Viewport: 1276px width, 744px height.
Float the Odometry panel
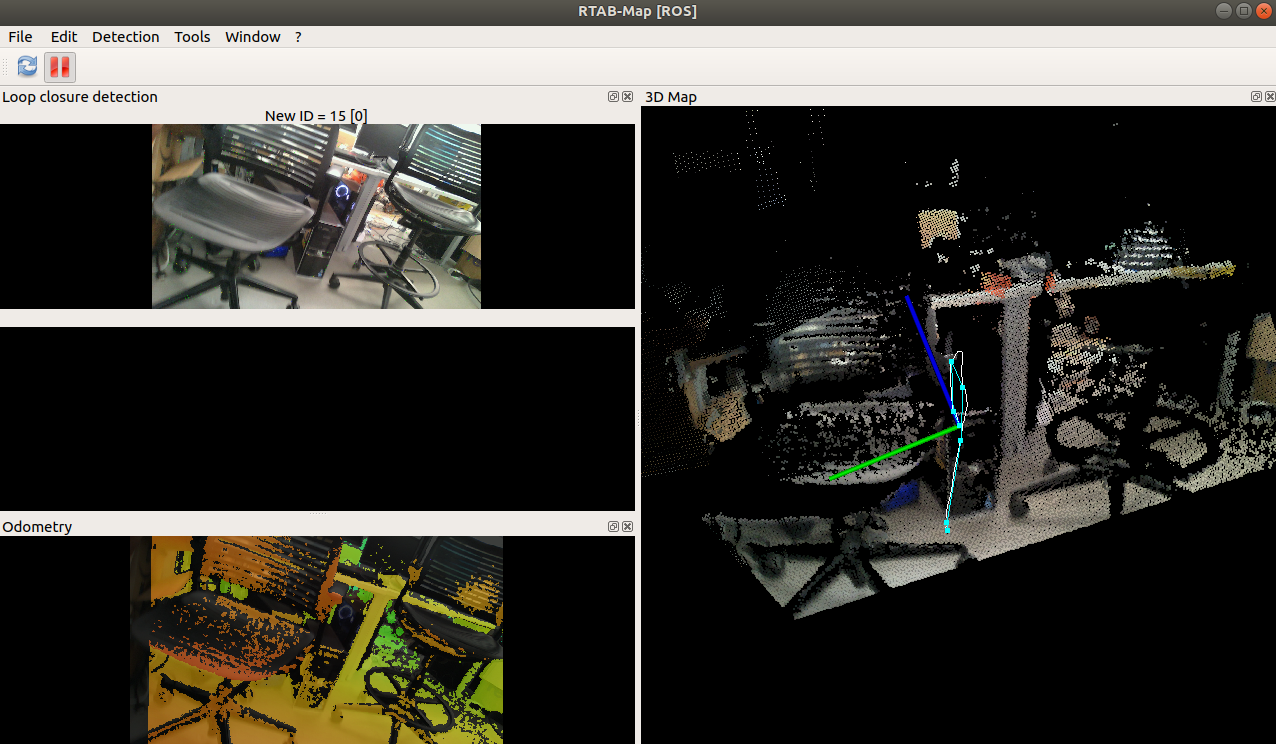click(613, 527)
